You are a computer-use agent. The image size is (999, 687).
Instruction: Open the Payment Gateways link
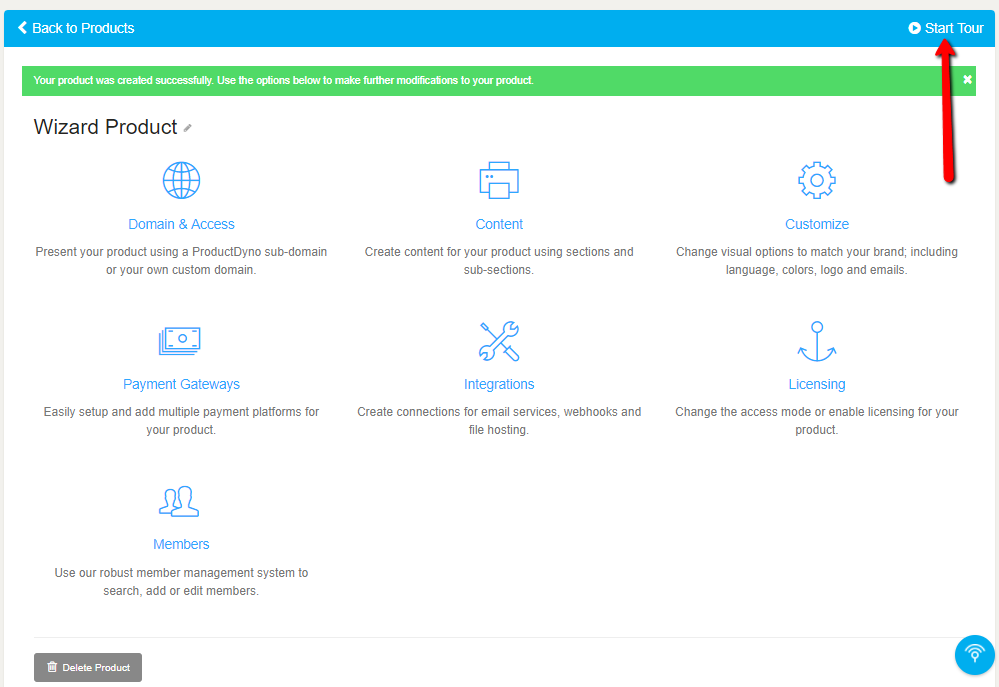[x=181, y=384]
